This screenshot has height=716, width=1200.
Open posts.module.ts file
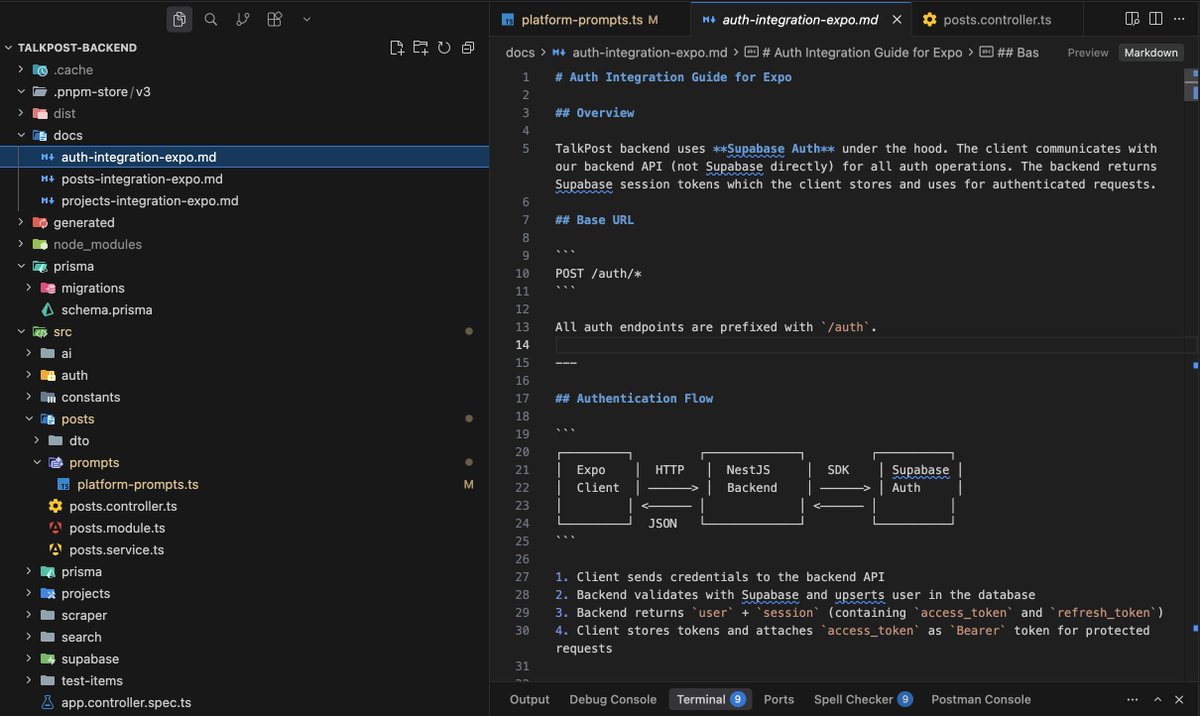coord(117,528)
